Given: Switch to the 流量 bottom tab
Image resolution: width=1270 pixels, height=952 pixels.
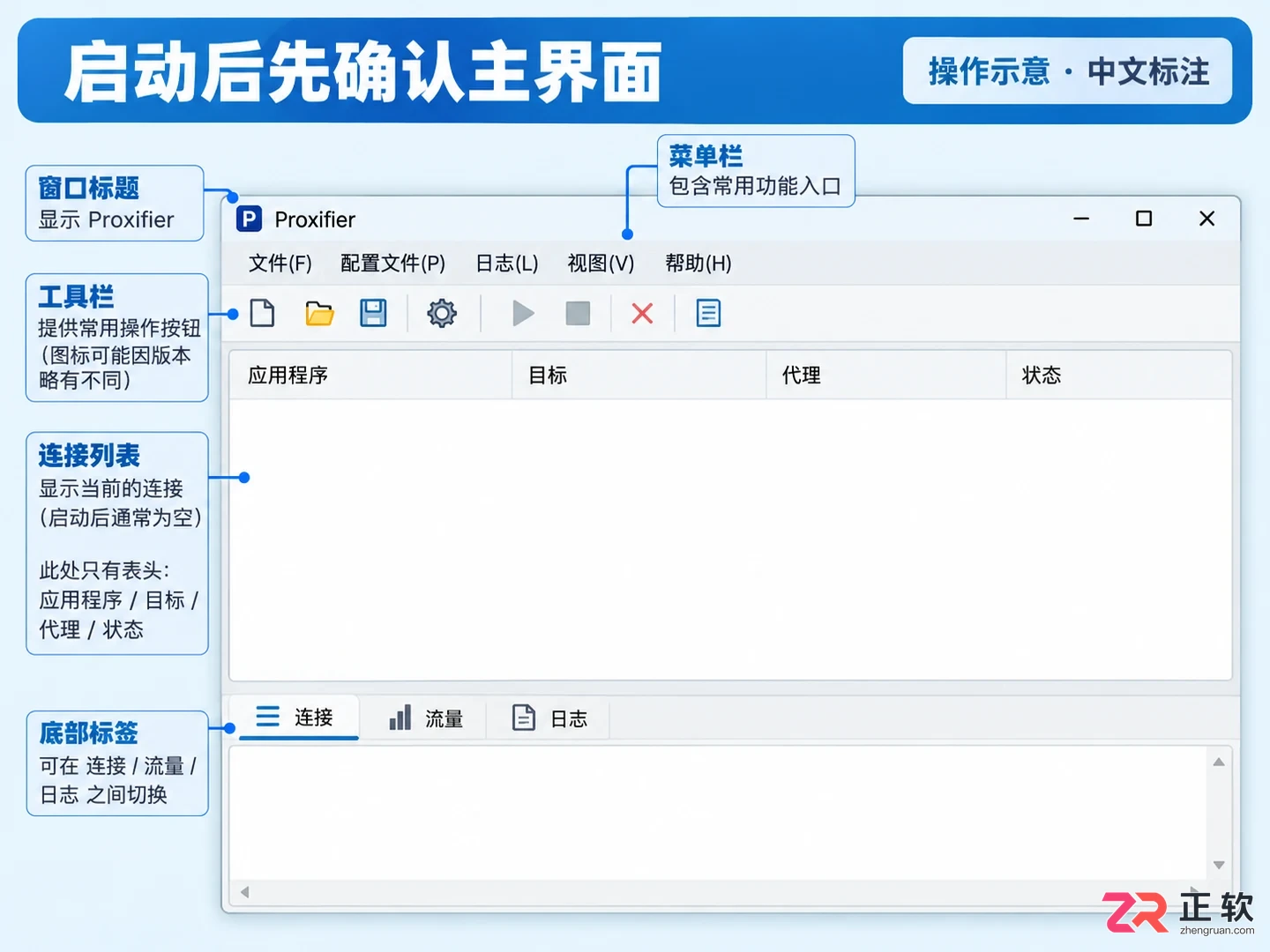Looking at the screenshot, I should (426, 718).
